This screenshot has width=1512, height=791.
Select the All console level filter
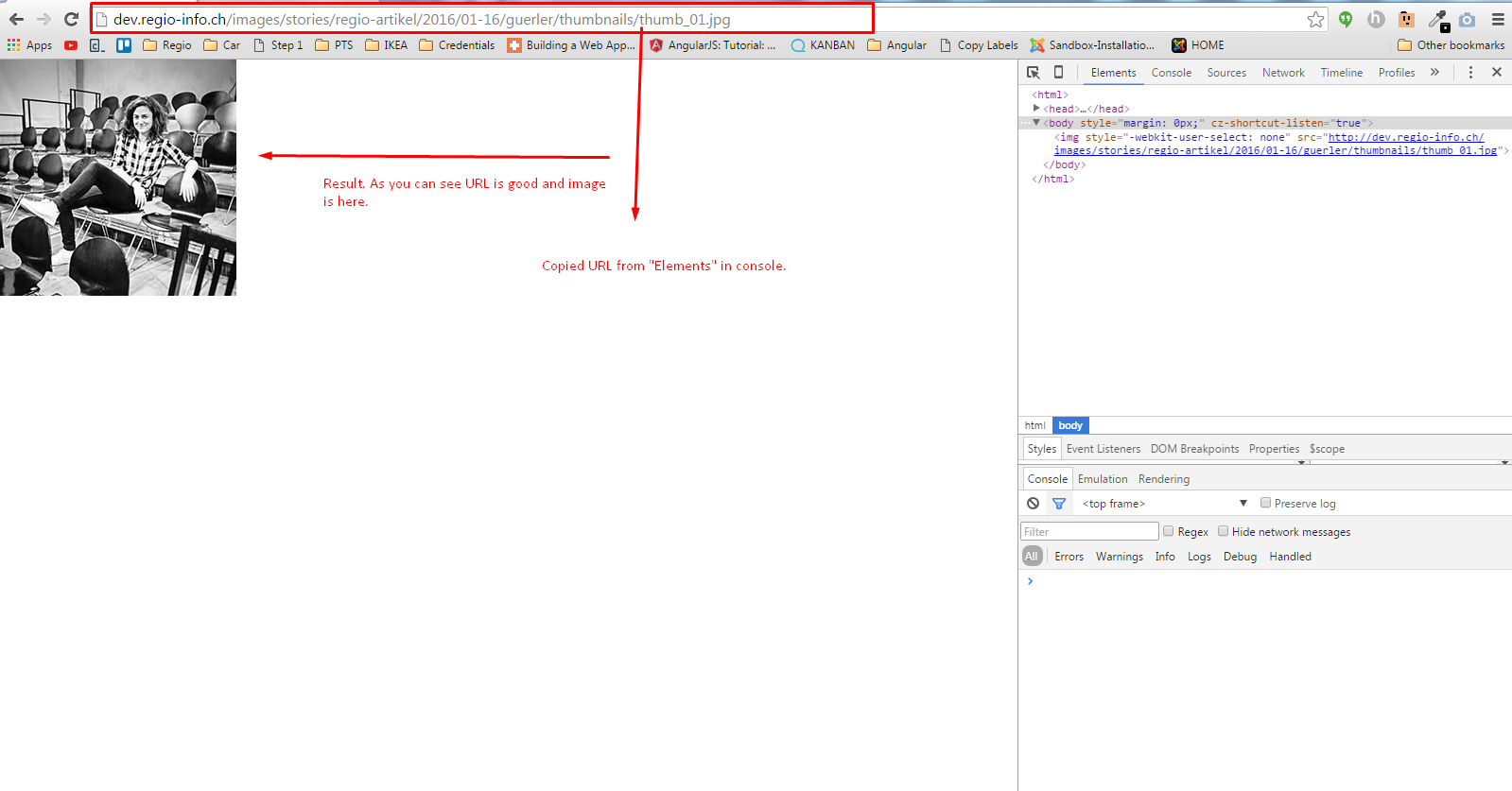(x=1032, y=557)
